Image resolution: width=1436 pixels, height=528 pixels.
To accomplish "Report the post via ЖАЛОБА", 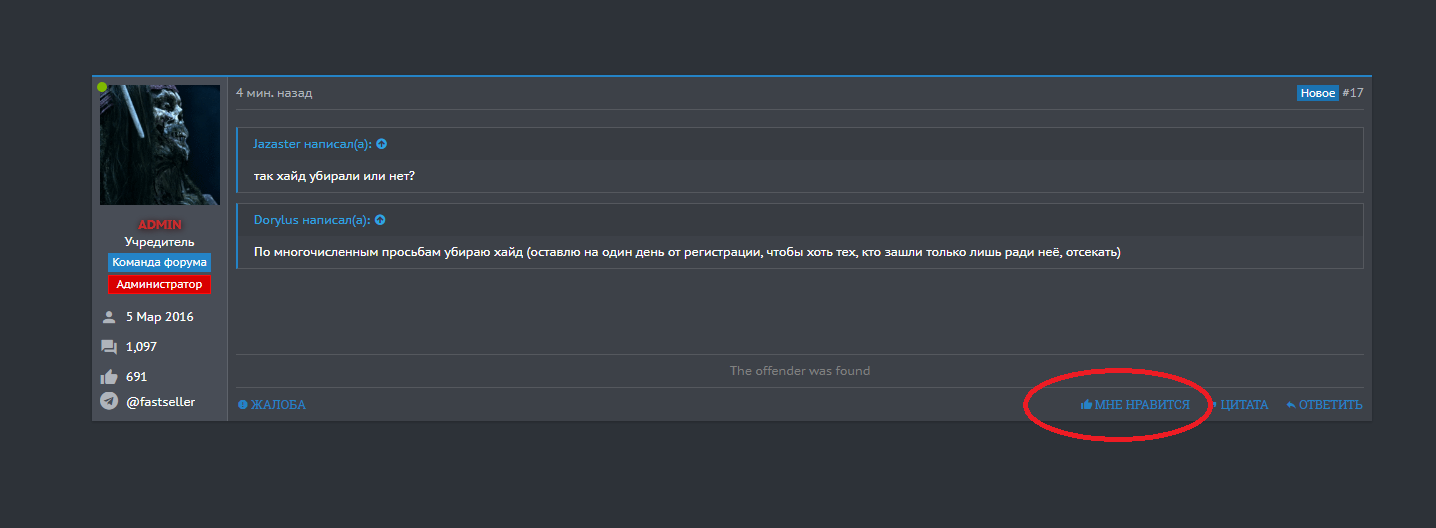I will click(272, 405).
